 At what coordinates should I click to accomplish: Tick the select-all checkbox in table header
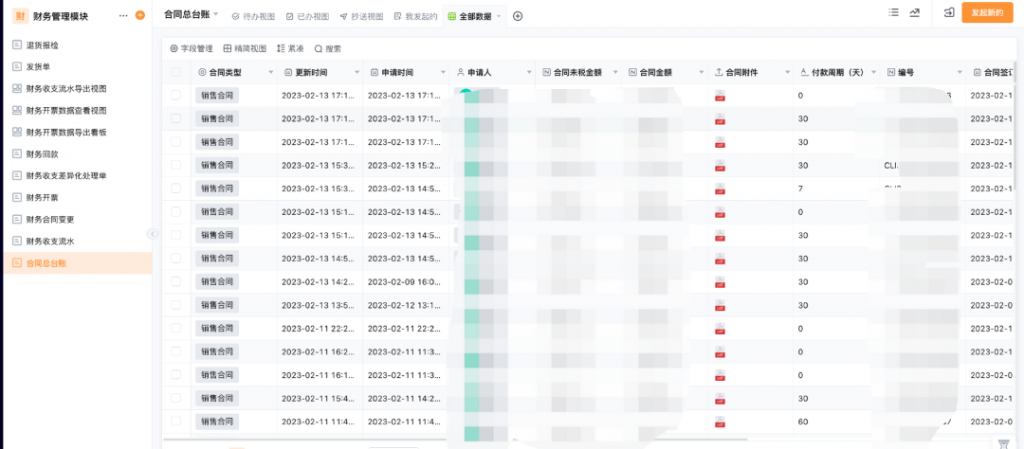(x=176, y=73)
